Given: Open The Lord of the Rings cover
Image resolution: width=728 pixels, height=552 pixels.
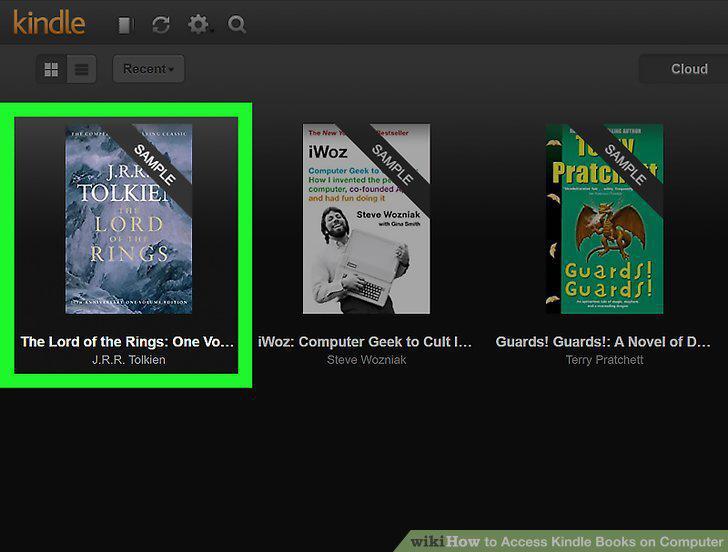Looking at the screenshot, I should click(129, 219).
